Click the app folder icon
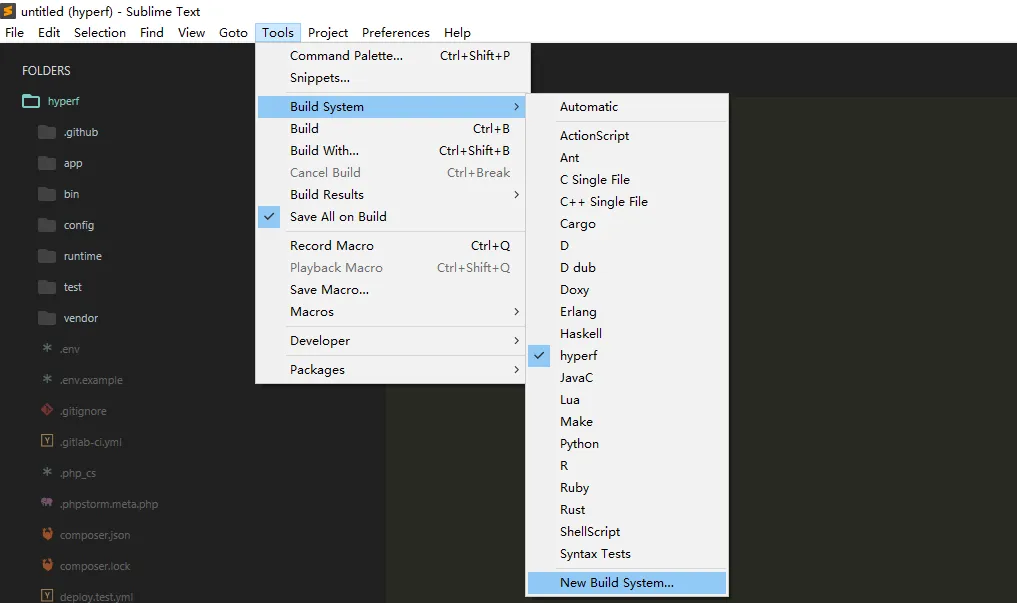Screen dimensions: 1017x603 [47, 163]
